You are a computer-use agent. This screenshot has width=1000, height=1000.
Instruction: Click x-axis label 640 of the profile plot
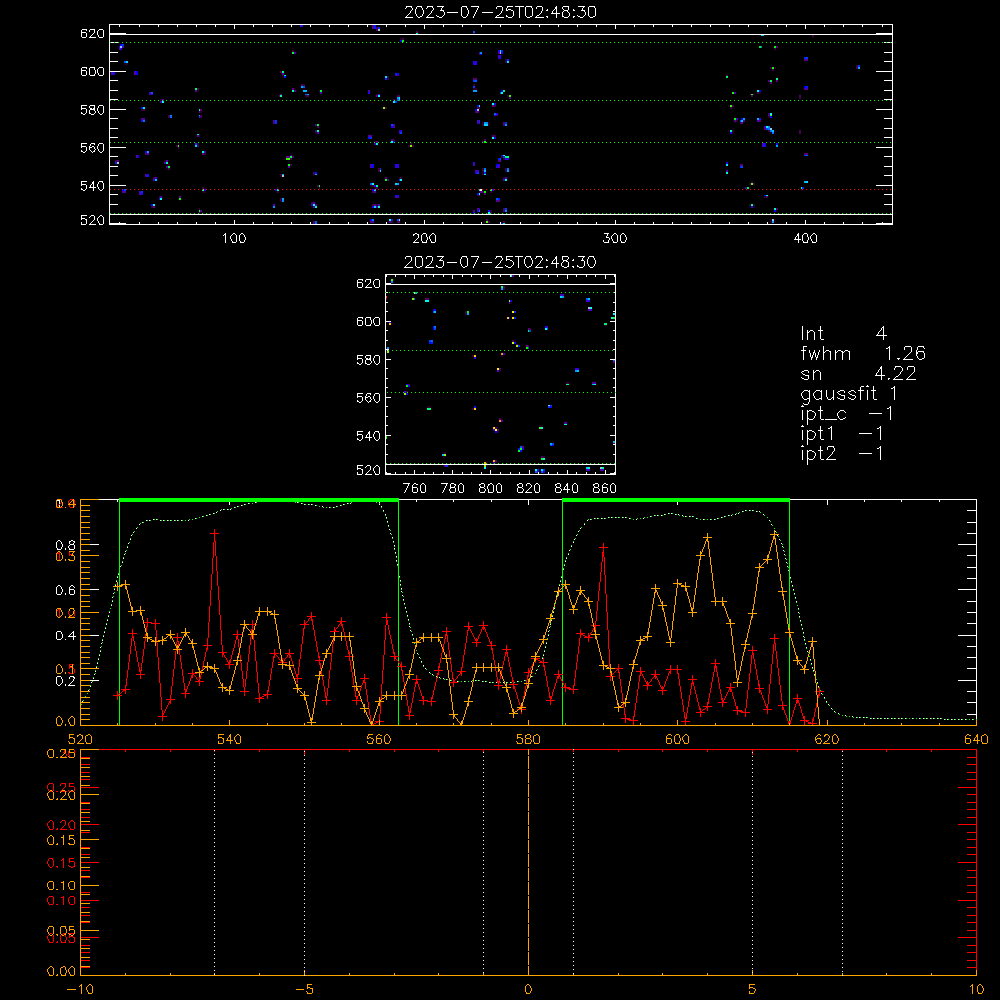coord(976,739)
